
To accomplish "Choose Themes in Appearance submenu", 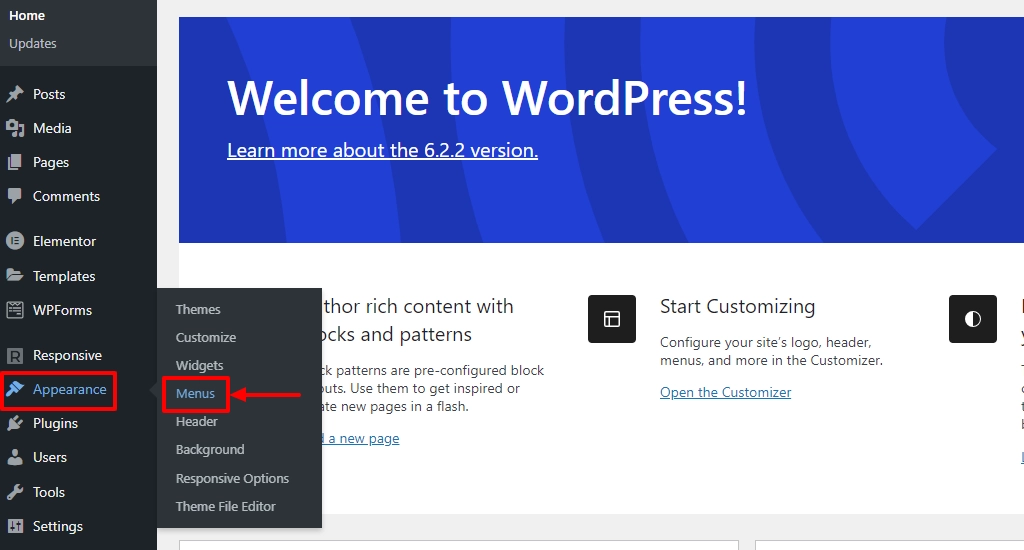I will coord(198,309).
